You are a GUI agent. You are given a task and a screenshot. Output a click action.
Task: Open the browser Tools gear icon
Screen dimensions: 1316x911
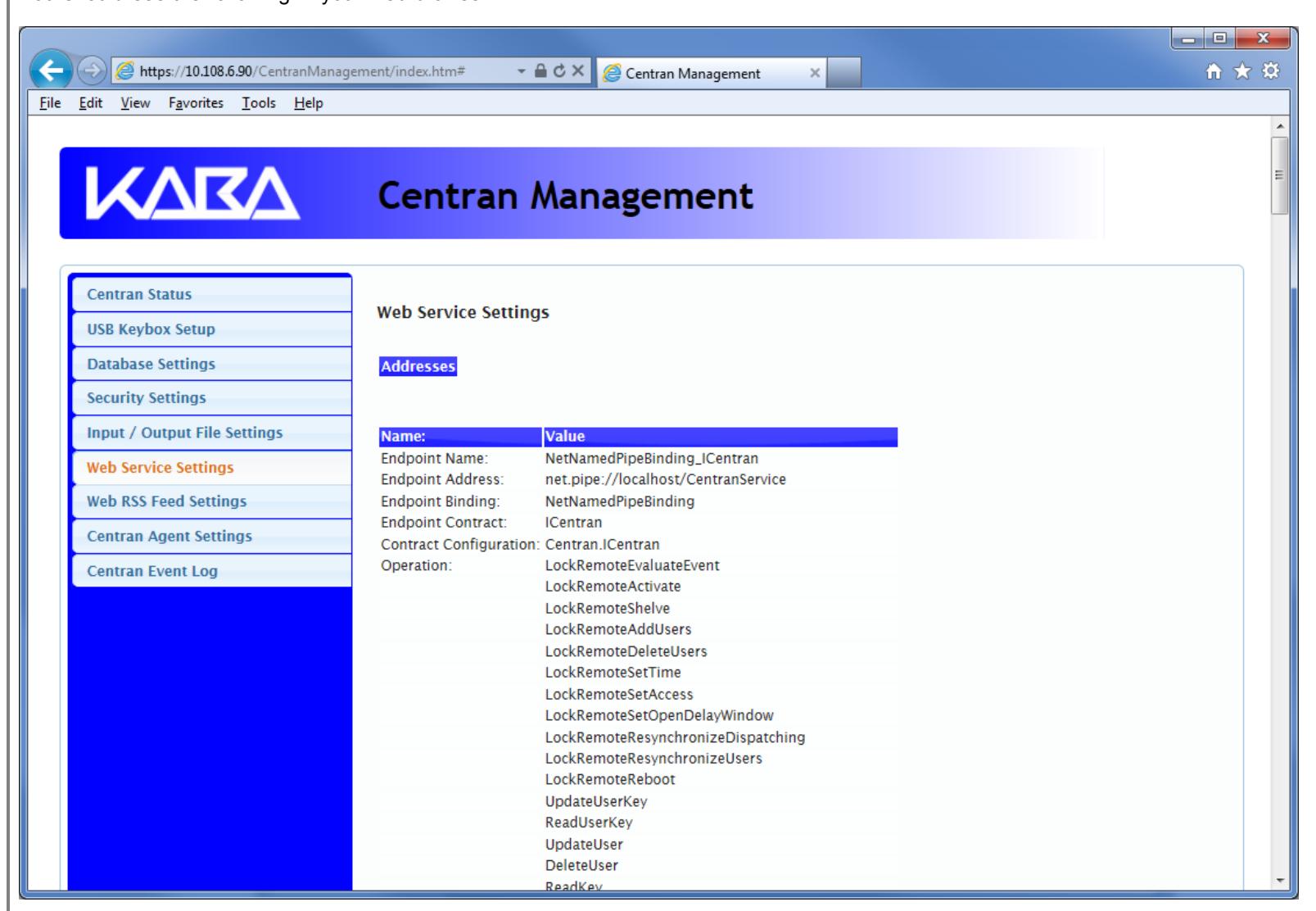(1272, 72)
